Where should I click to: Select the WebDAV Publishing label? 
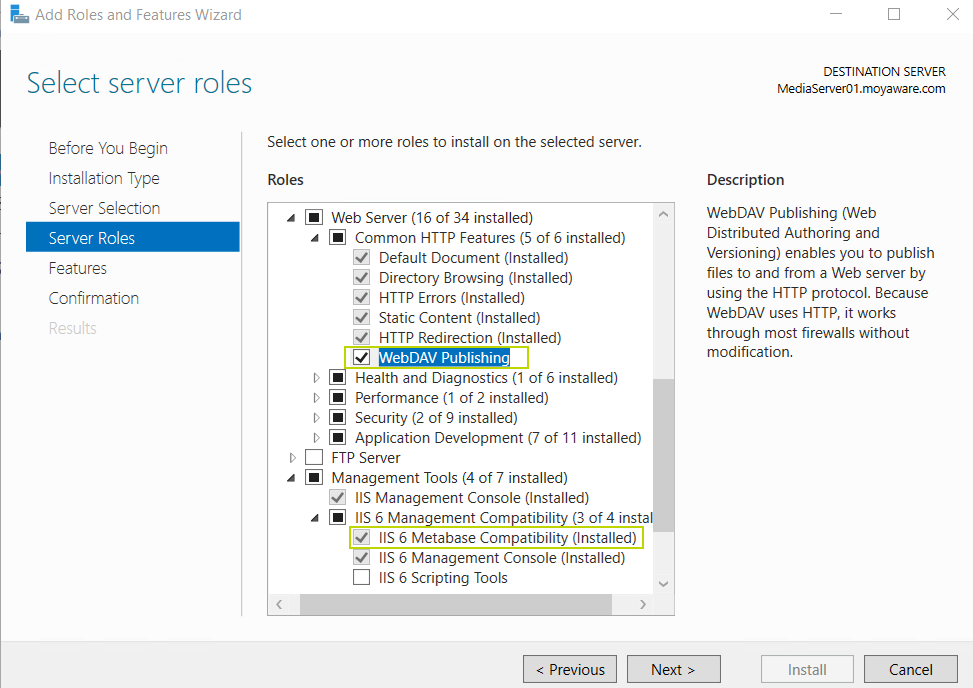tap(444, 357)
